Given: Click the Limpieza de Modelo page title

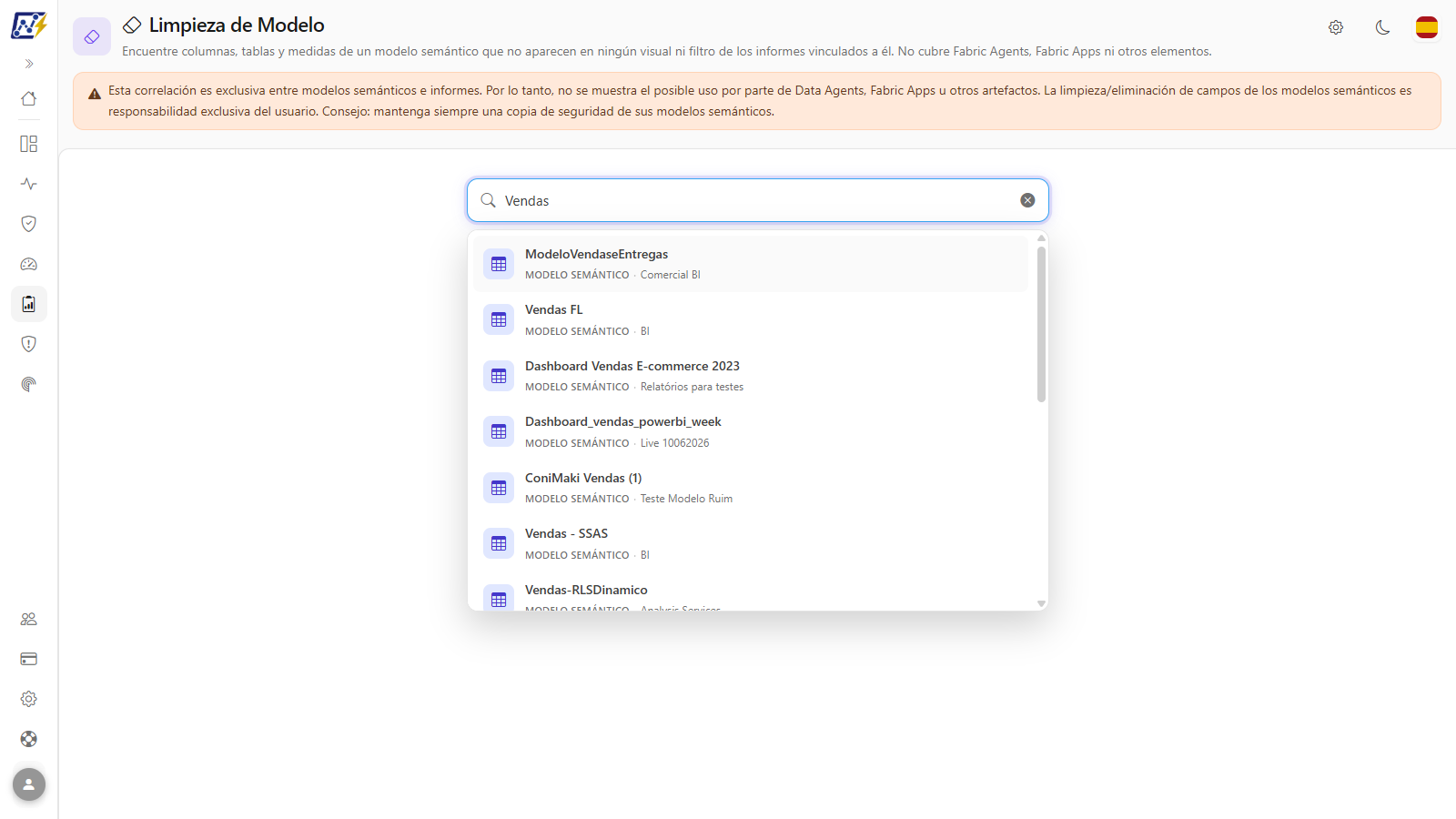Looking at the screenshot, I should tap(237, 25).
